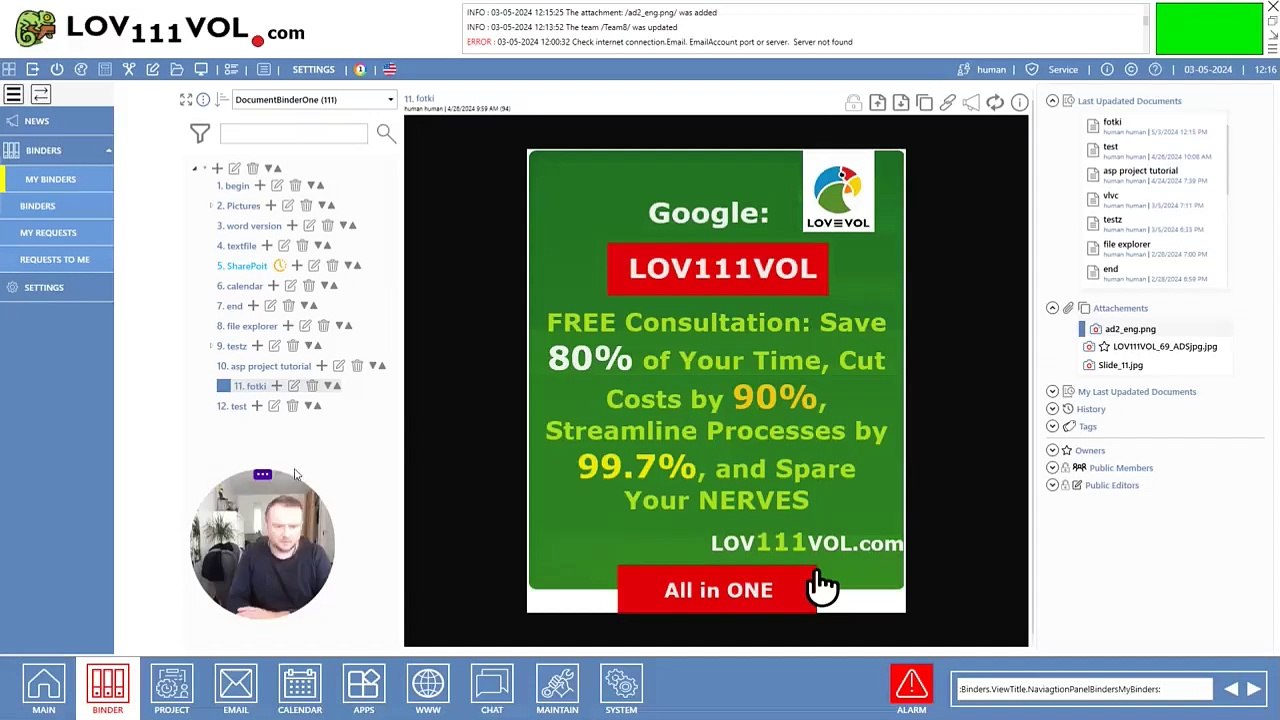The width and height of the screenshot is (1280, 720).
Task: Expand the History section
Action: point(1052,409)
